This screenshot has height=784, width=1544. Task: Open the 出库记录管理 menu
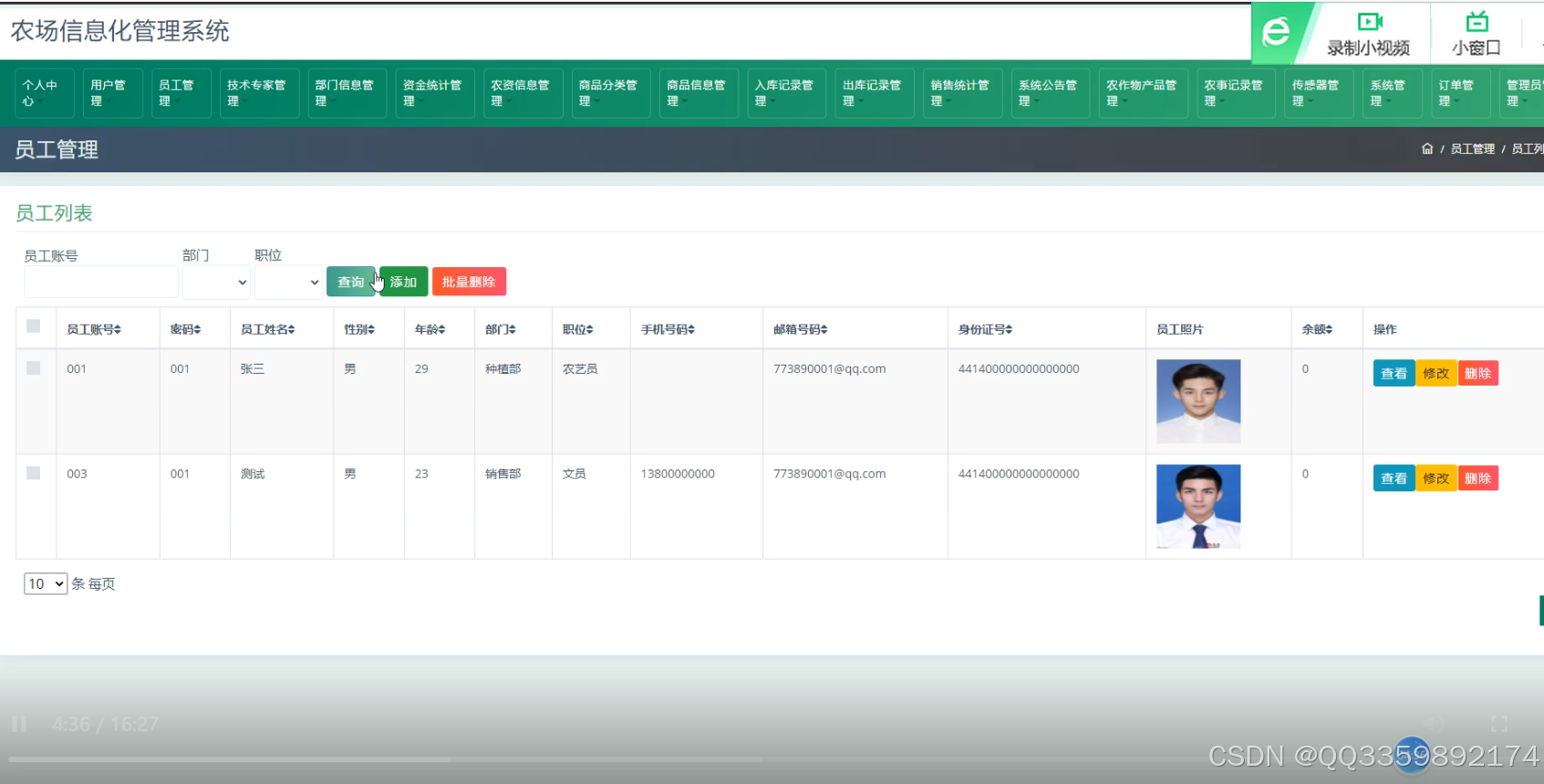[875, 93]
